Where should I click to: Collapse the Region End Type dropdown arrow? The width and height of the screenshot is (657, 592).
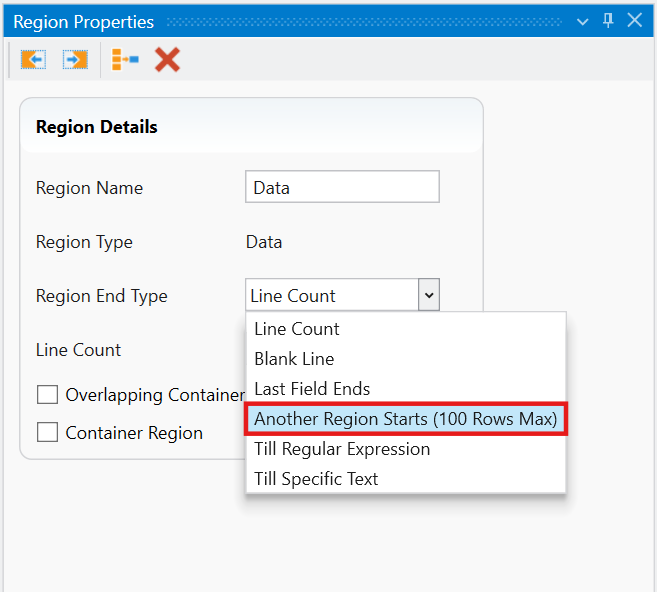click(x=428, y=296)
